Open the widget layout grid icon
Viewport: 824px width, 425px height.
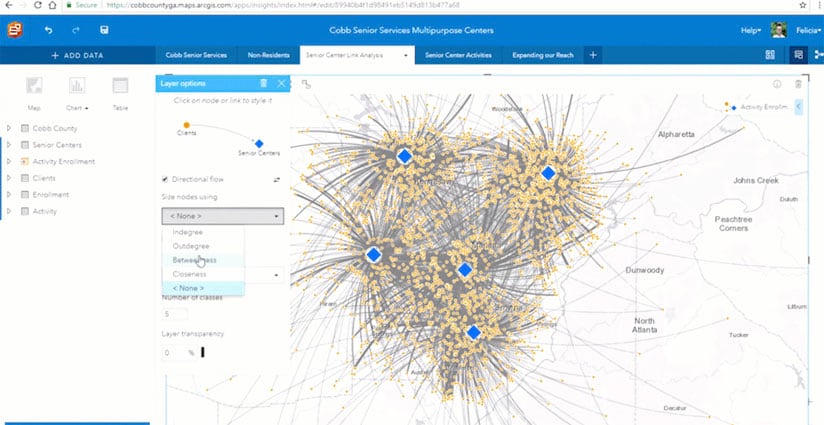pyautogui.click(x=770, y=55)
